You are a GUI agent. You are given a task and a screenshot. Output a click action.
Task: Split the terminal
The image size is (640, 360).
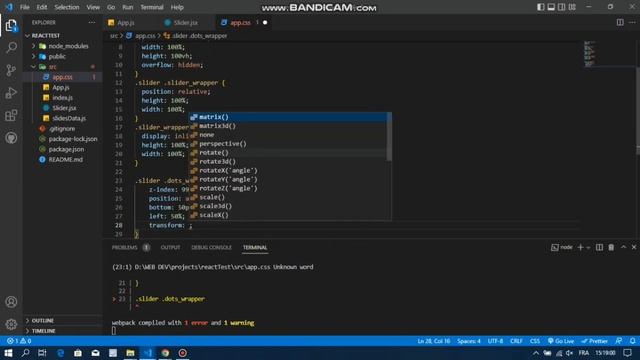coord(599,247)
